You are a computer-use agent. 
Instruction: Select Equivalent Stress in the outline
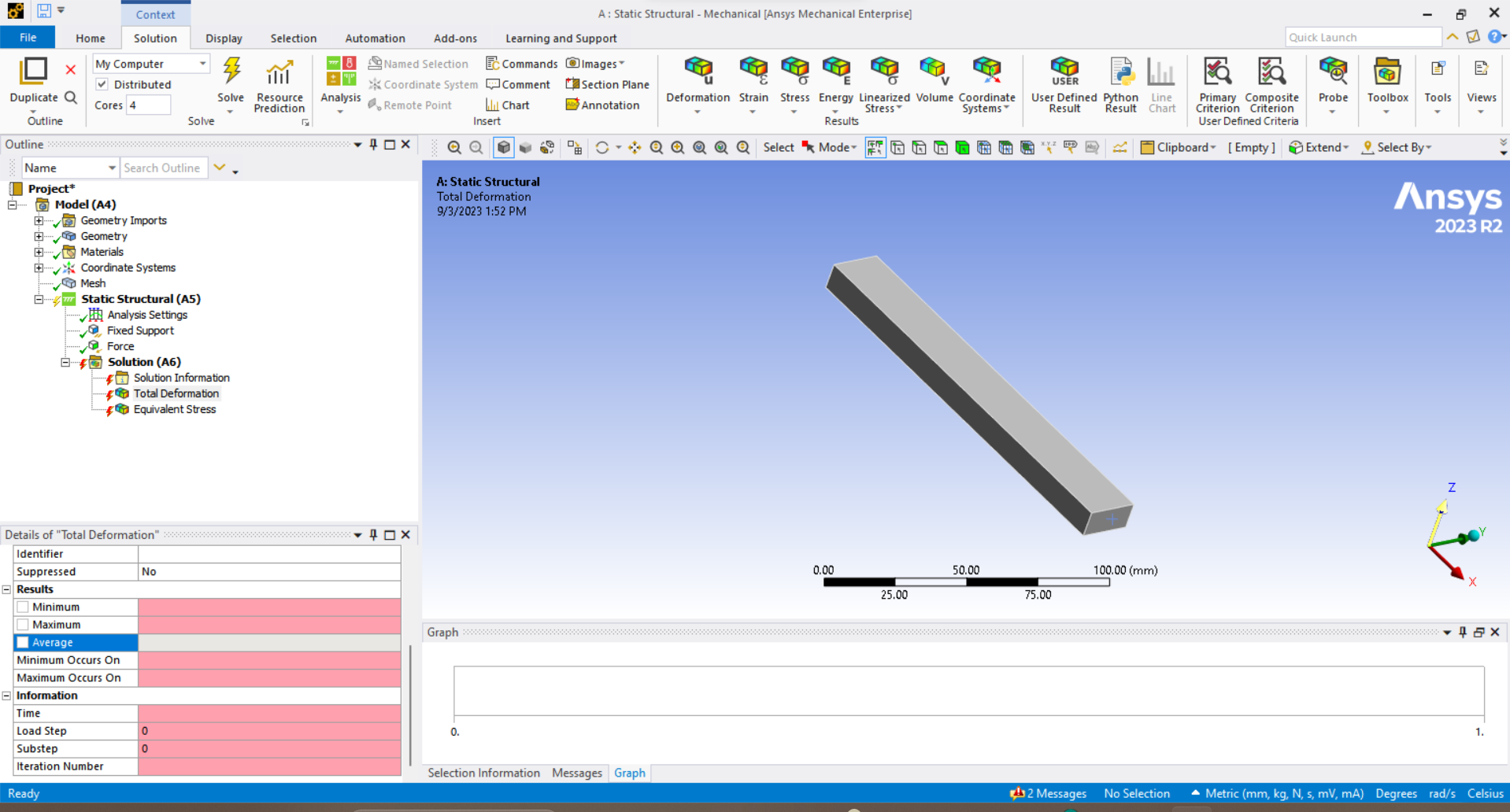(174, 409)
